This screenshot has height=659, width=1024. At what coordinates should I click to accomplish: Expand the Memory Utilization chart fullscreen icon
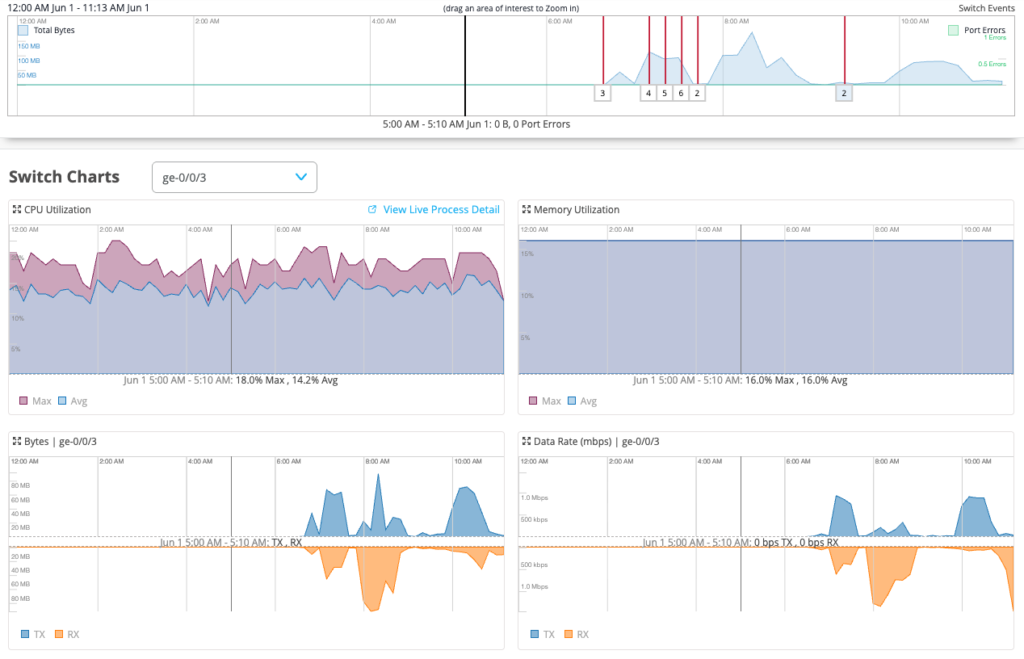pyautogui.click(x=526, y=210)
